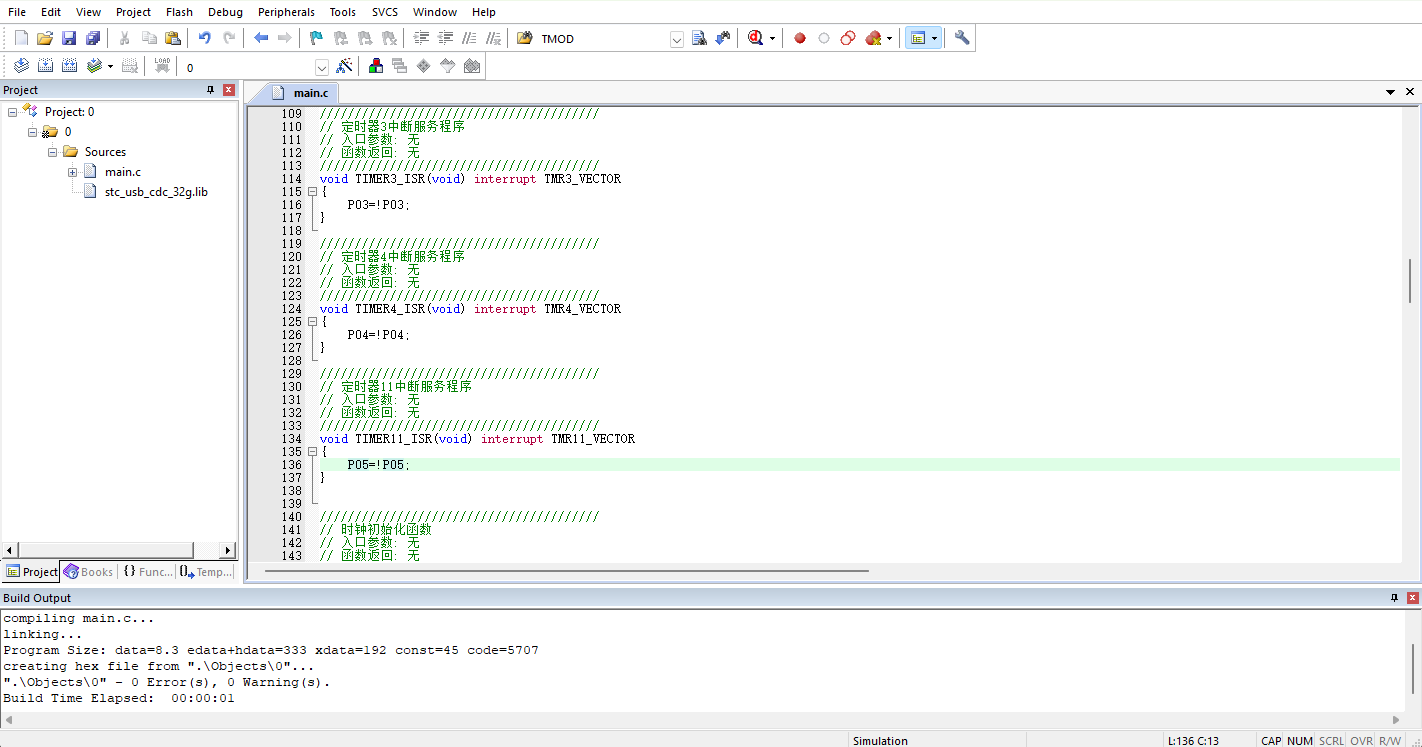Switch to the Books tab
This screenshot has width=1422, height=747.
point(88,572)
